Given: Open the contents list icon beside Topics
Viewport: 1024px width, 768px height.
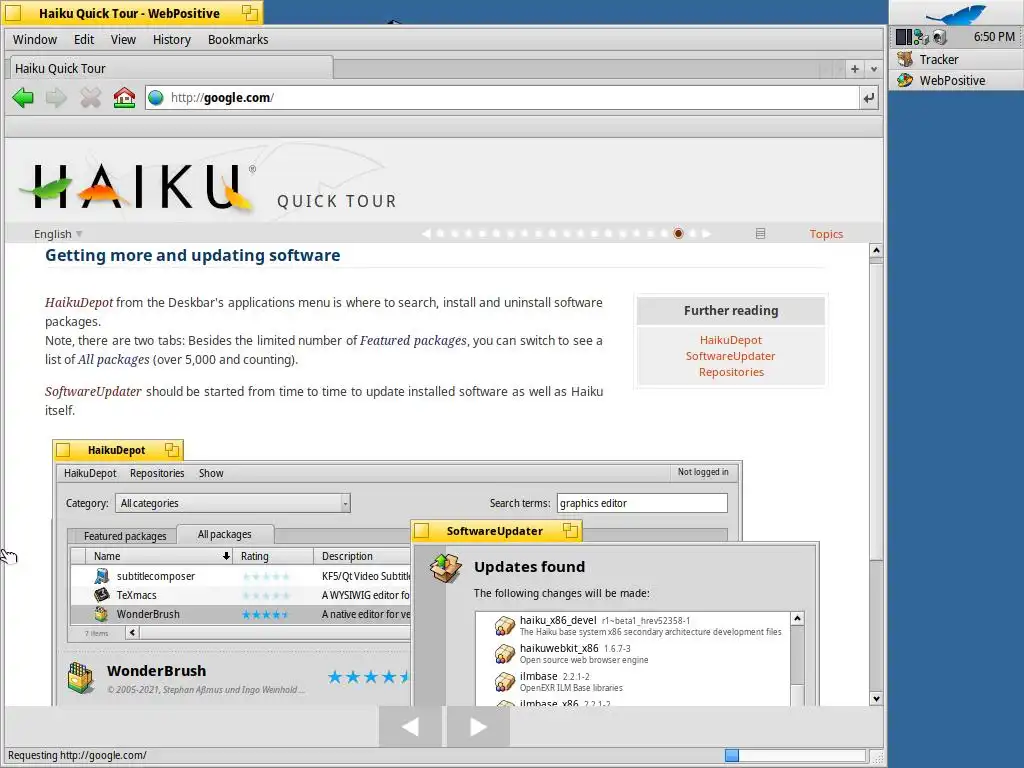Looking at the screenshot, I should (x=760, y=233).
